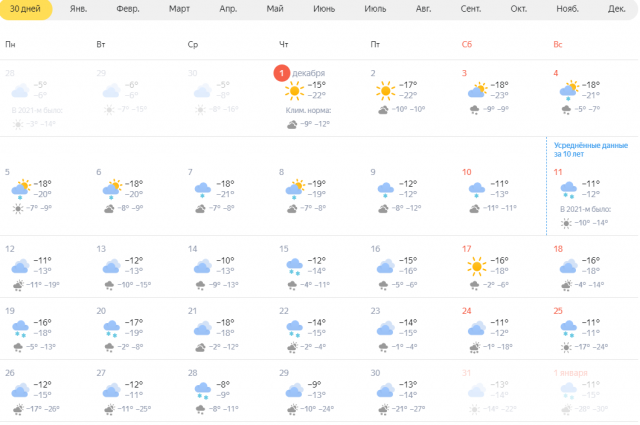
Task: Select the faded '1 января' day
Action: [571, 373]
